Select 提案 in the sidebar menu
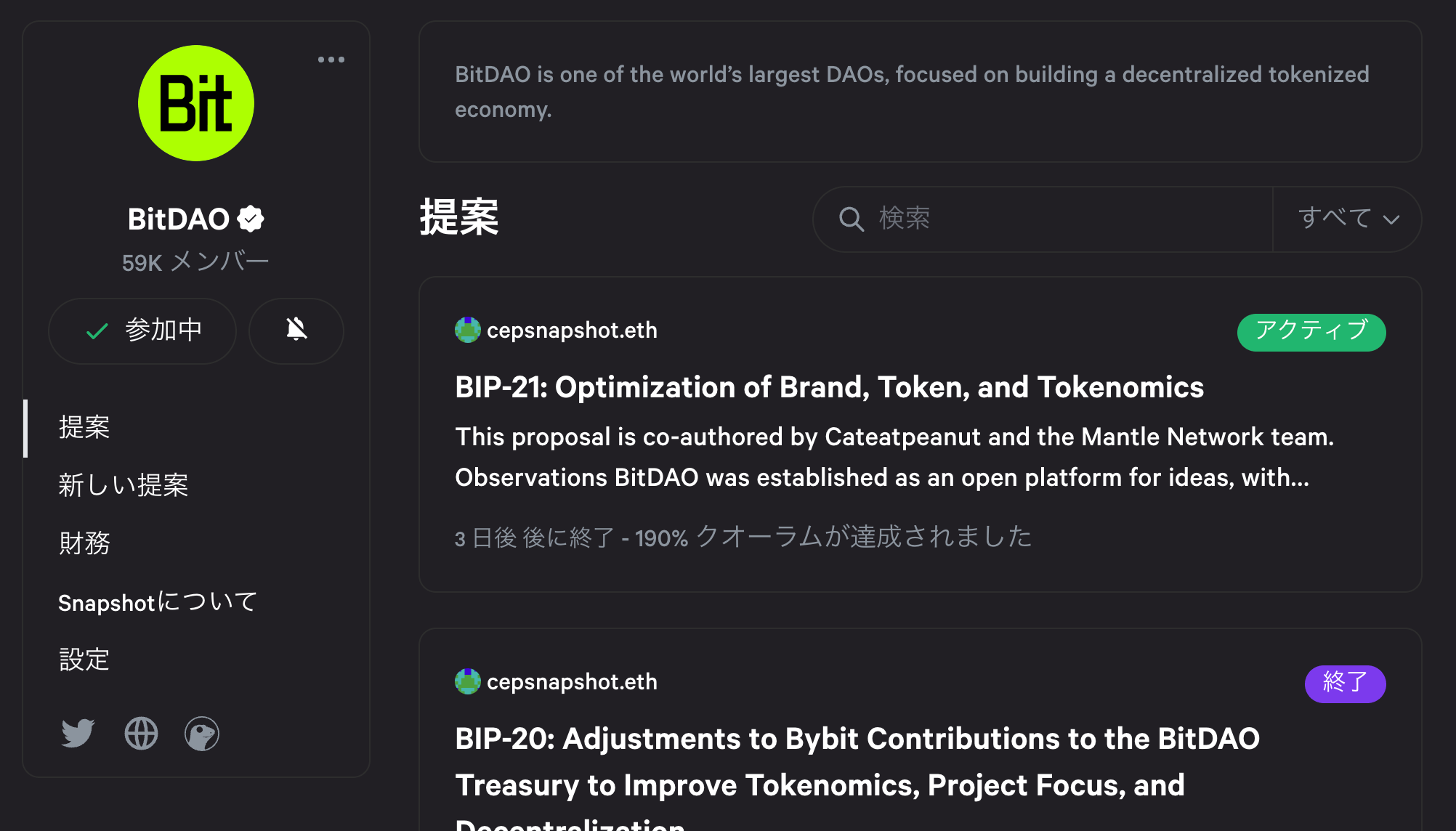Screen dimensions: 1456x831 84,427
